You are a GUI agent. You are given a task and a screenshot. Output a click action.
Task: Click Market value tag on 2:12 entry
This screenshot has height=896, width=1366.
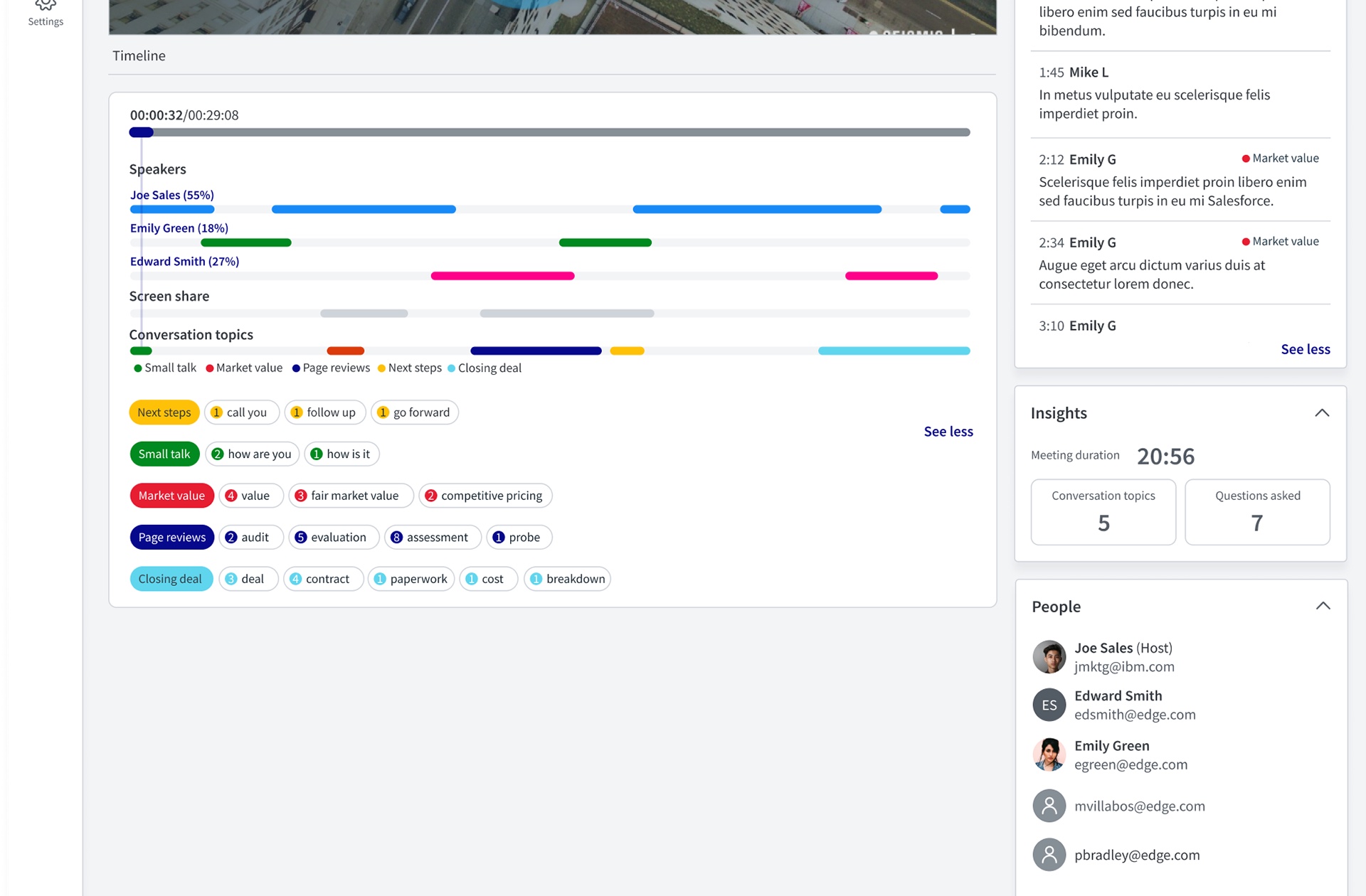click(x=1281, y=159)
